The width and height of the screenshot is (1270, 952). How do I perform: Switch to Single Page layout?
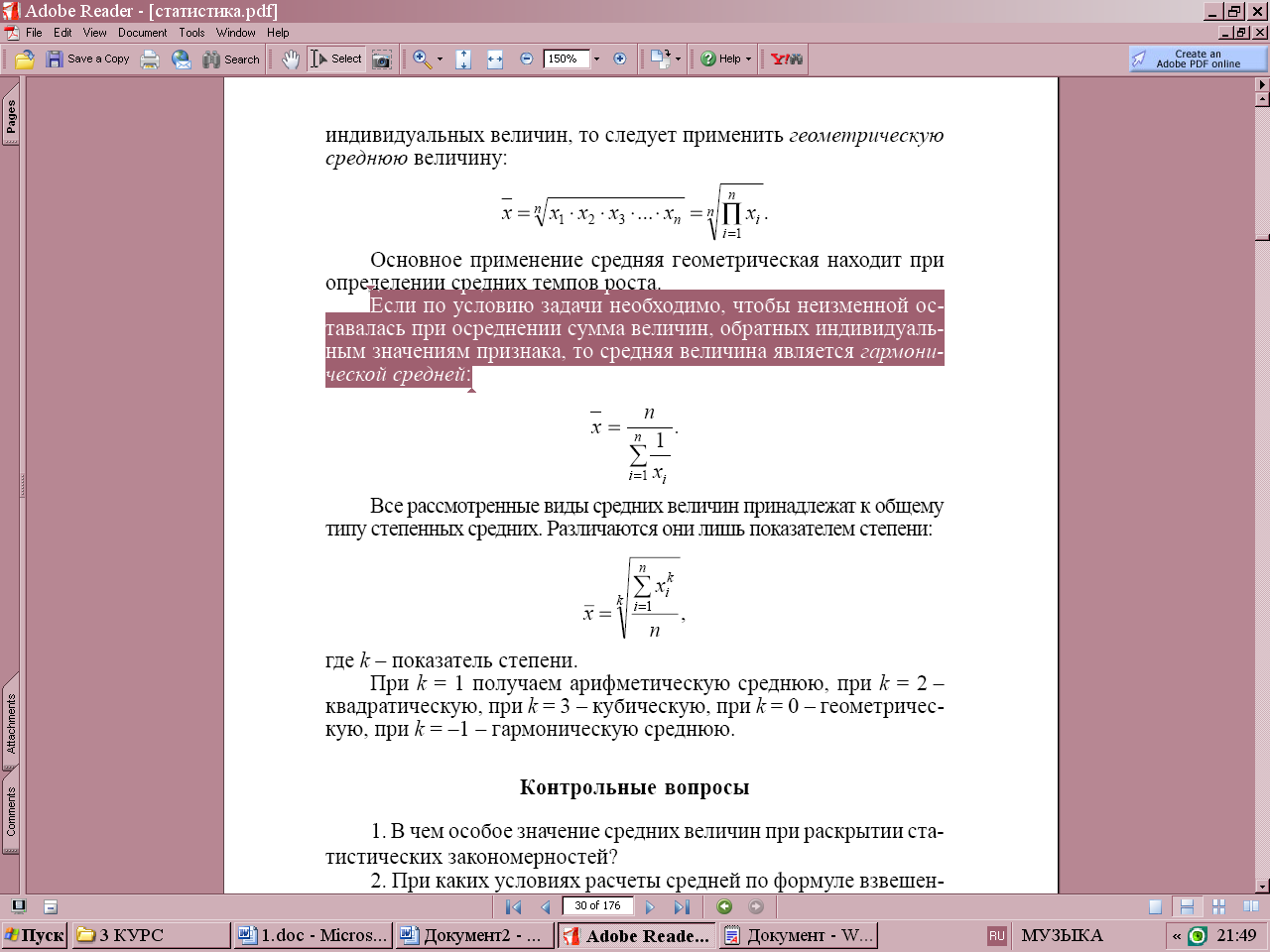(1155, 906)
